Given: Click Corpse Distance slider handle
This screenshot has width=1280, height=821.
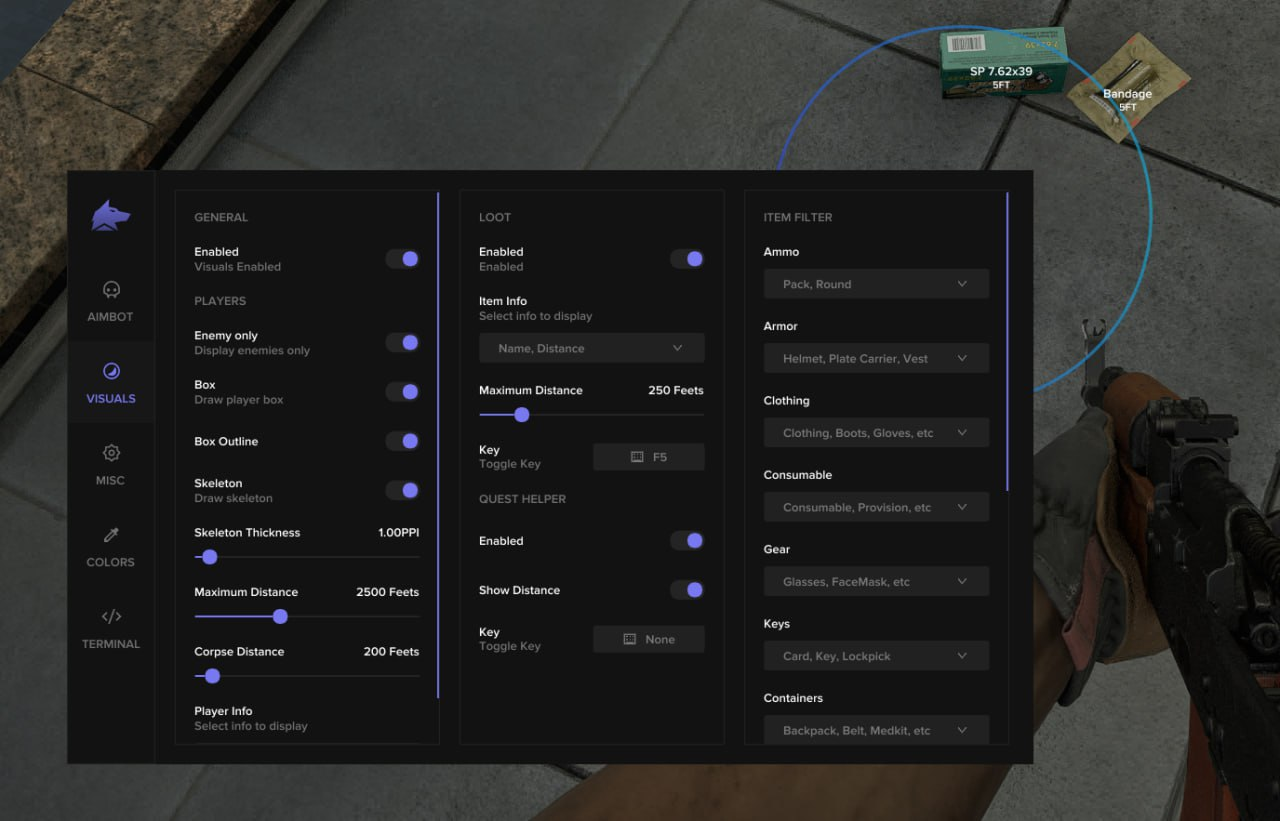Looking at the screenshot, I should (212, 676).
